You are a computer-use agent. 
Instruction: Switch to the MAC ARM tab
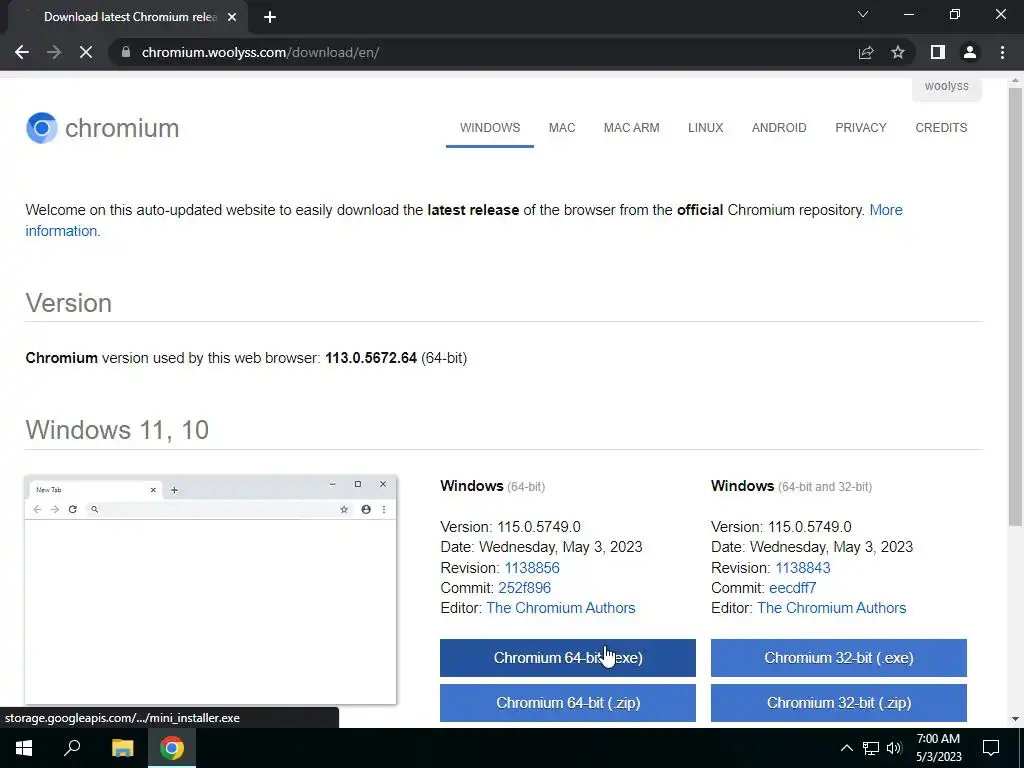coord(632,128)
